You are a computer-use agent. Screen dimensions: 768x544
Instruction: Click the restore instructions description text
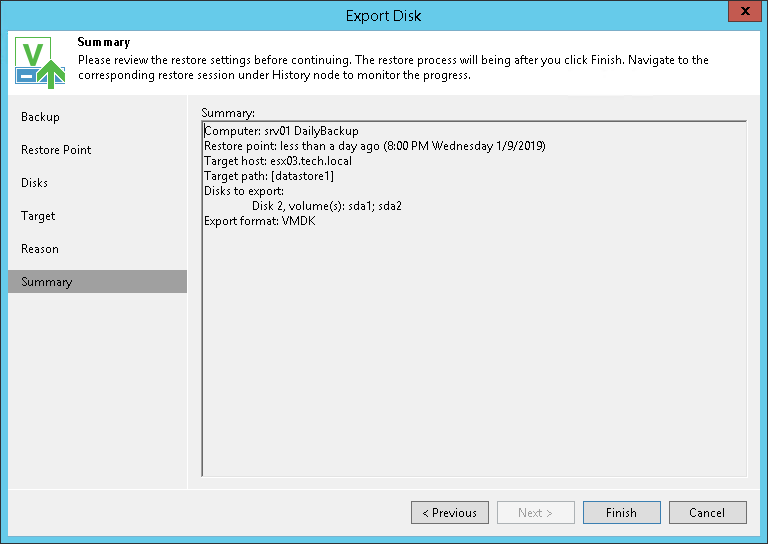(x=393, y=68)
